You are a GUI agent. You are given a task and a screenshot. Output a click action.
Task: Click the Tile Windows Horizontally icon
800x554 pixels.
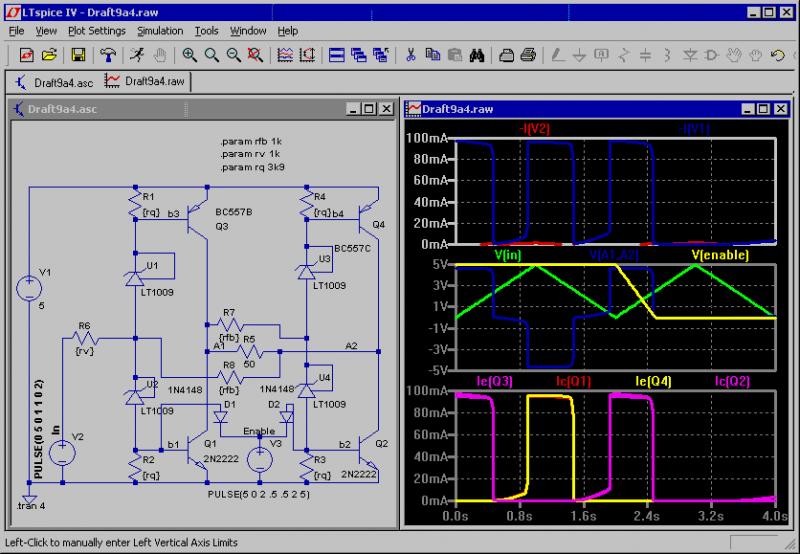pyautogui.click(x=336, y=55)
